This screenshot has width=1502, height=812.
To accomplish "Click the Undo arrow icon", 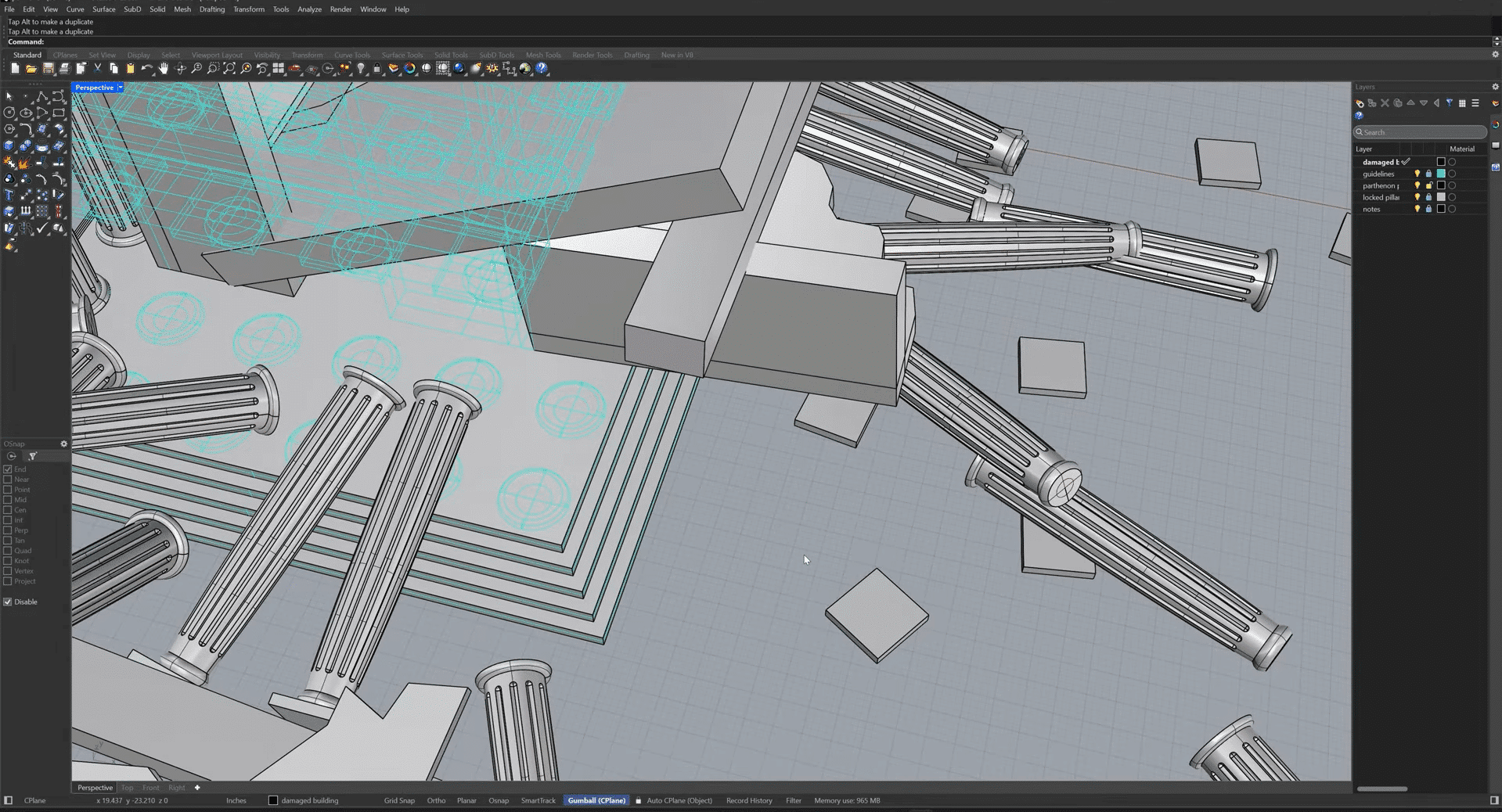I will [146, 69].
